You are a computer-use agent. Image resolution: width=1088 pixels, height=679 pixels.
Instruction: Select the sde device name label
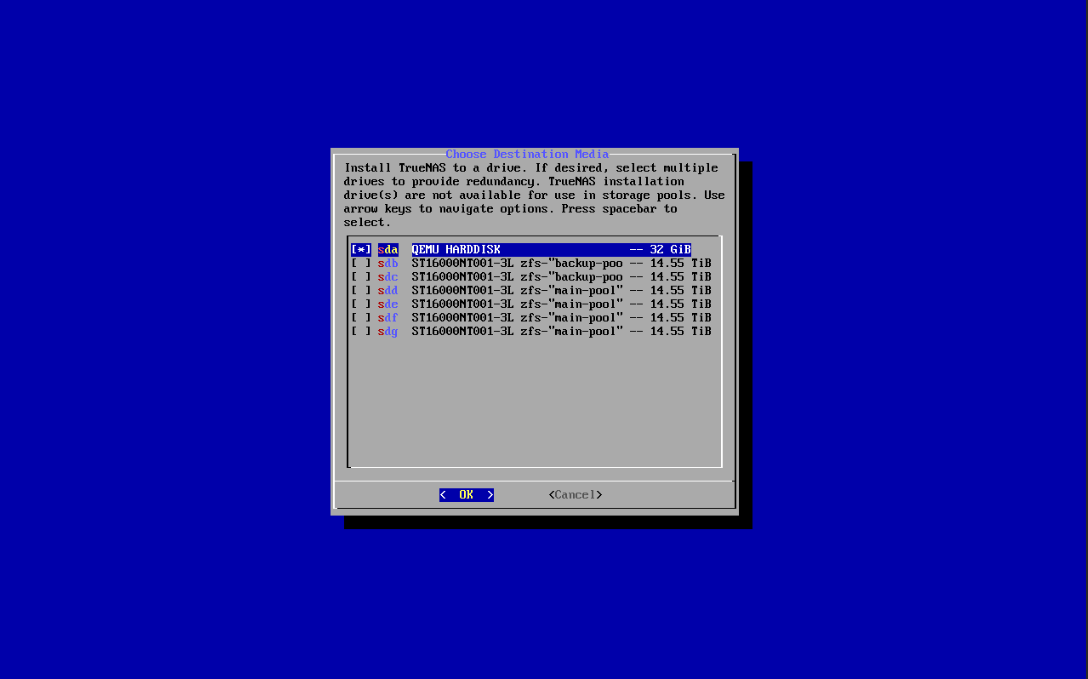388,304
